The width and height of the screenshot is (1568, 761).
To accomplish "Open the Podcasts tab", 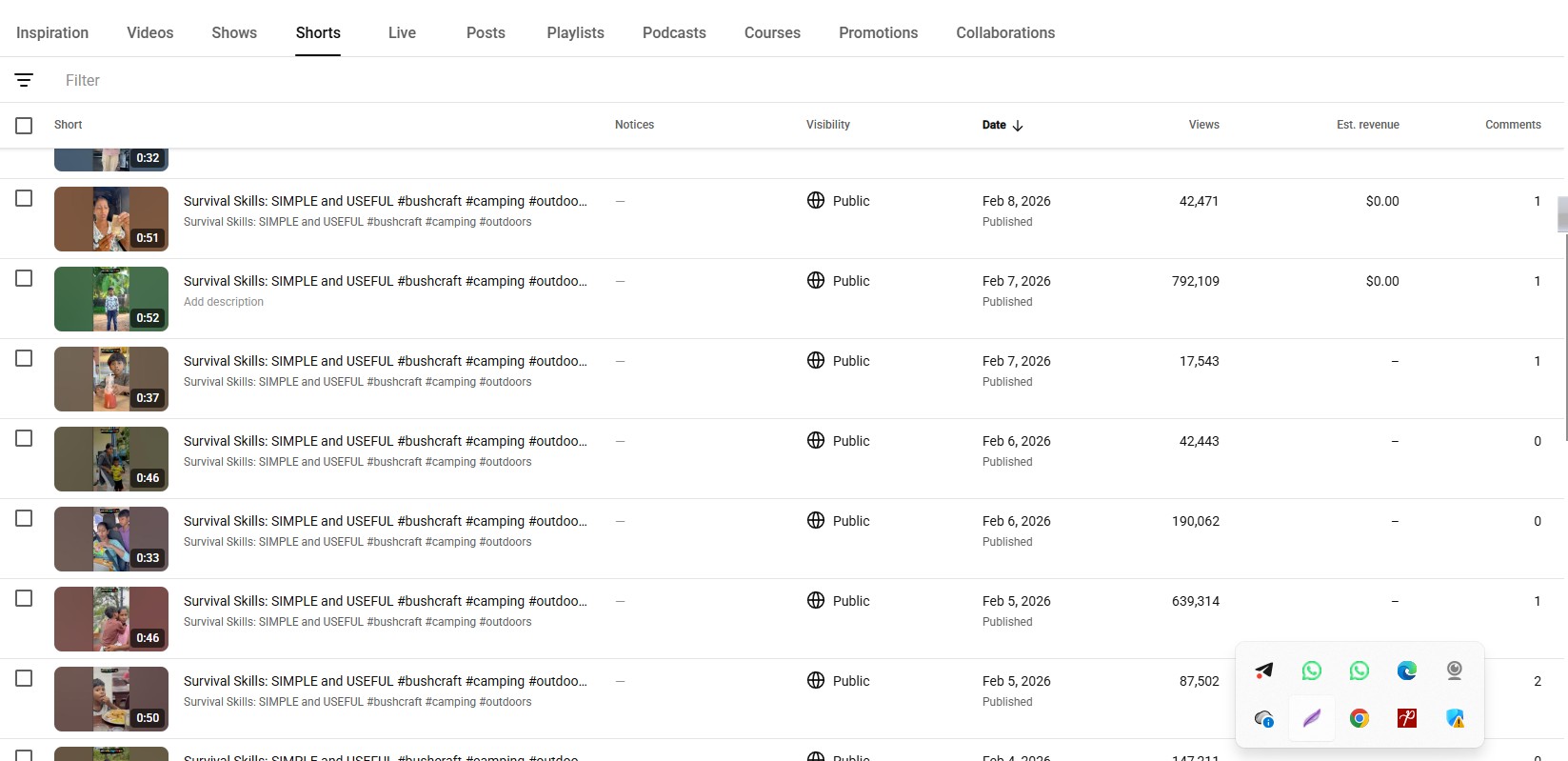I will (x=674, y=32).
